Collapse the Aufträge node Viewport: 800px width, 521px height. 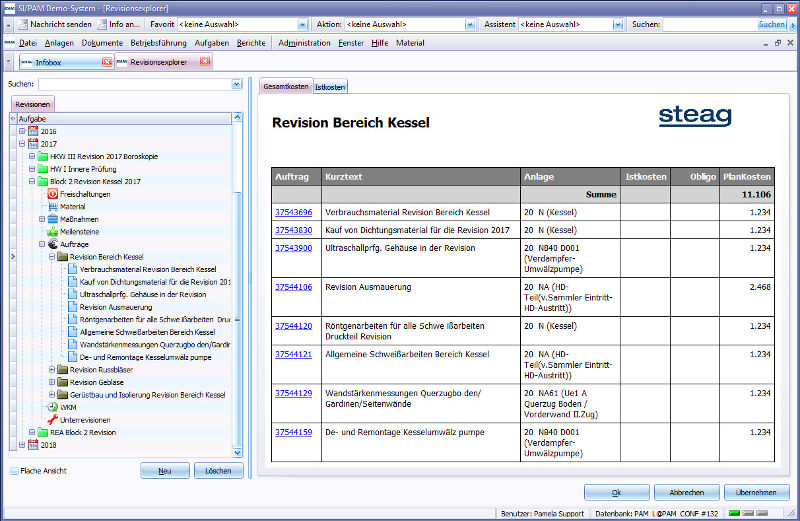[42, 244]
